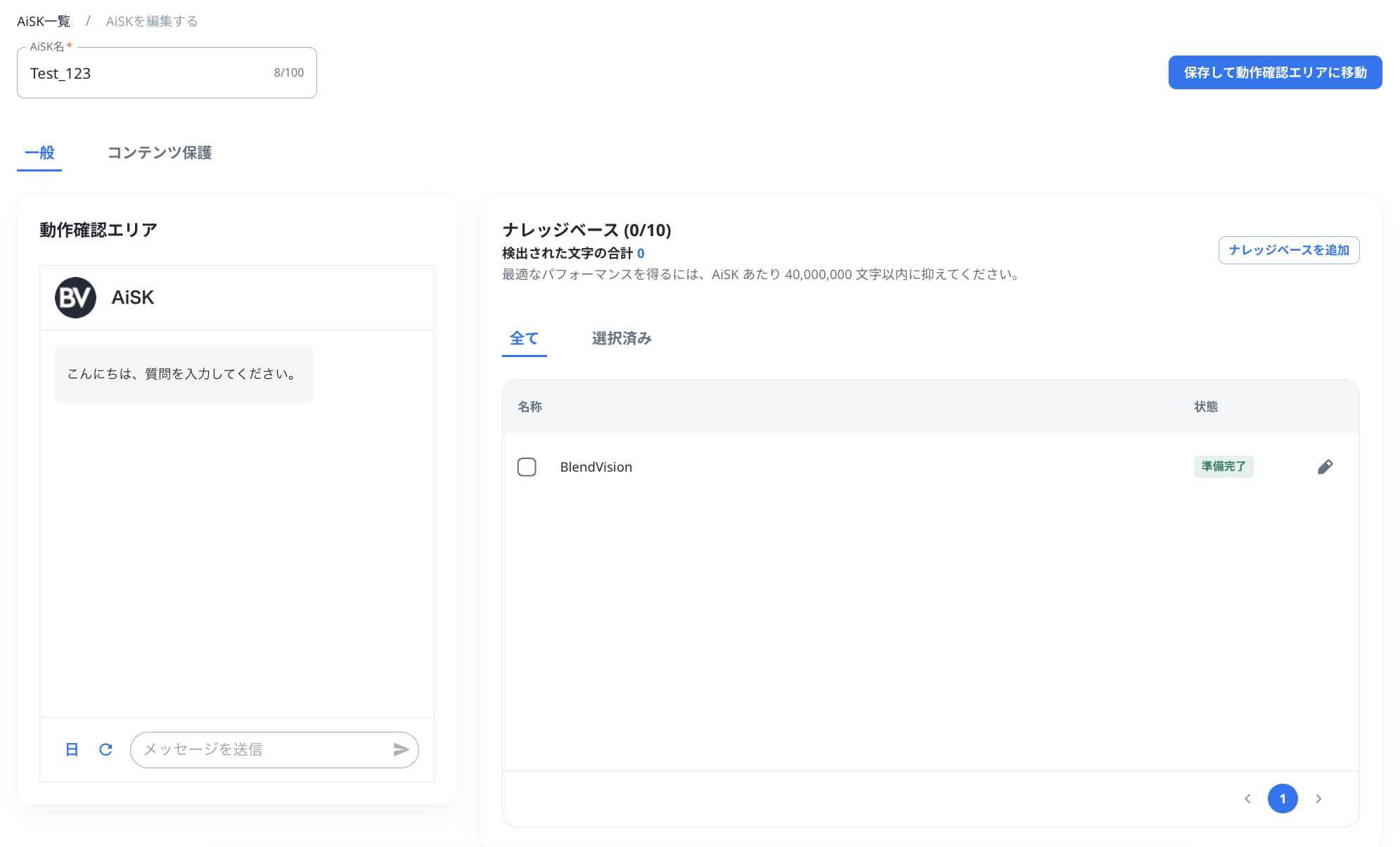
Task: Click page 1 pagination button
Action: click(x=1283, y=798)
